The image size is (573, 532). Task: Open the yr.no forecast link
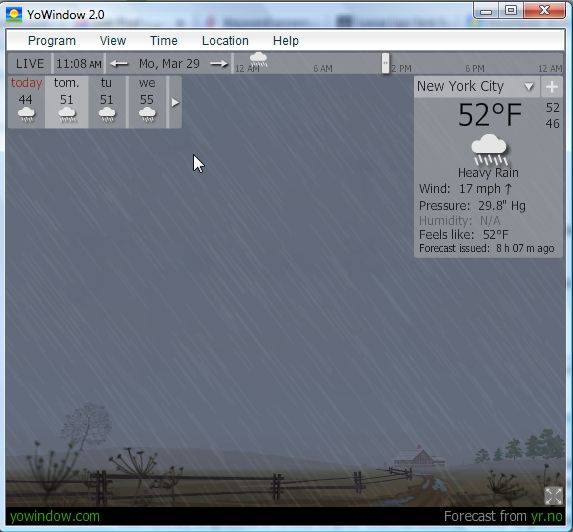(x=547, y=516)
